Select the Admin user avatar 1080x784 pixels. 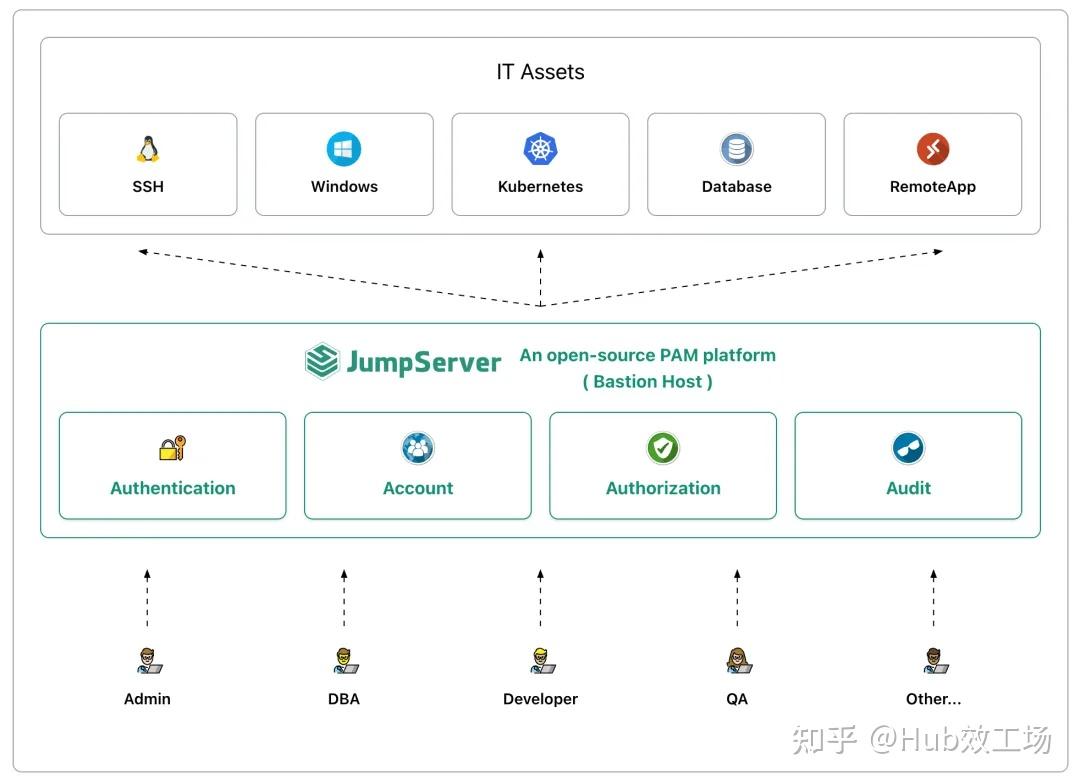(x=148, y=661)
